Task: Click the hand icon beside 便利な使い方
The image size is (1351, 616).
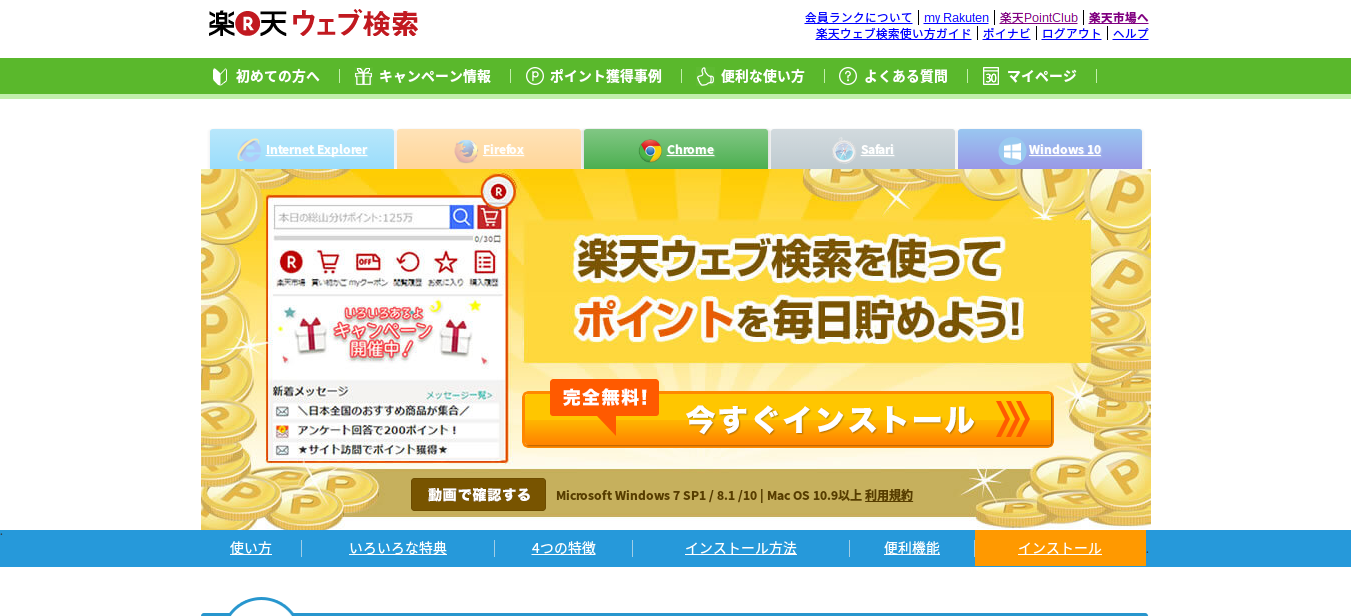Action: pyautogui.click(x=706, y=76)
